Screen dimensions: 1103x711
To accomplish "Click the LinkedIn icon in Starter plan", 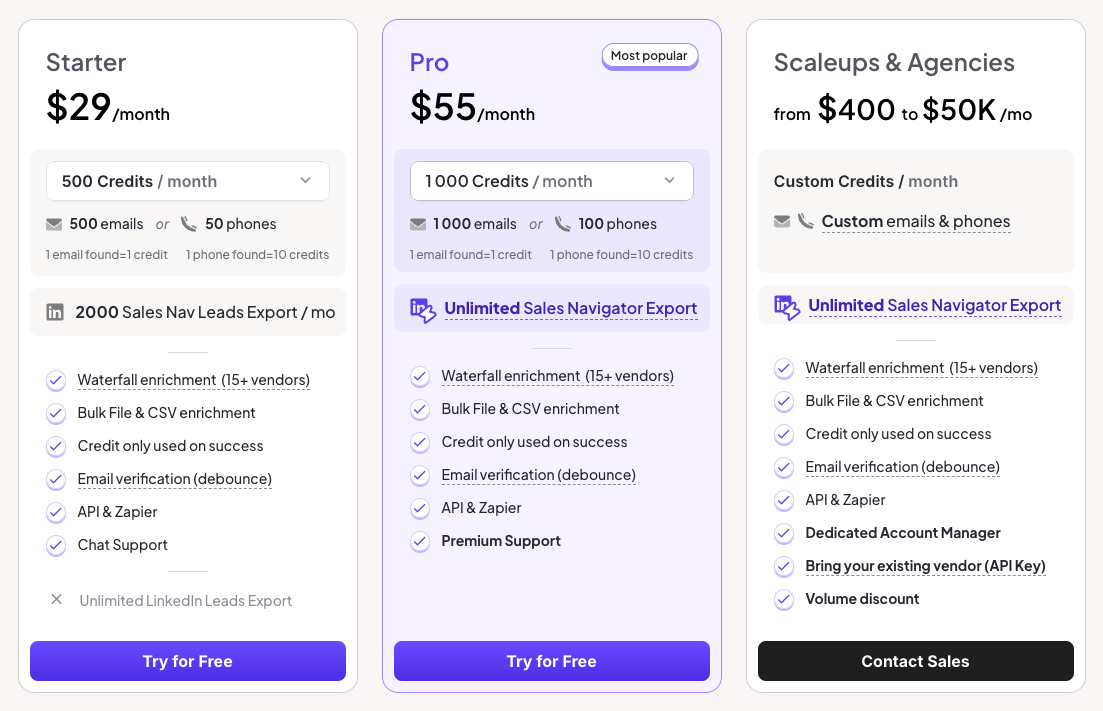I will point(56,312).
